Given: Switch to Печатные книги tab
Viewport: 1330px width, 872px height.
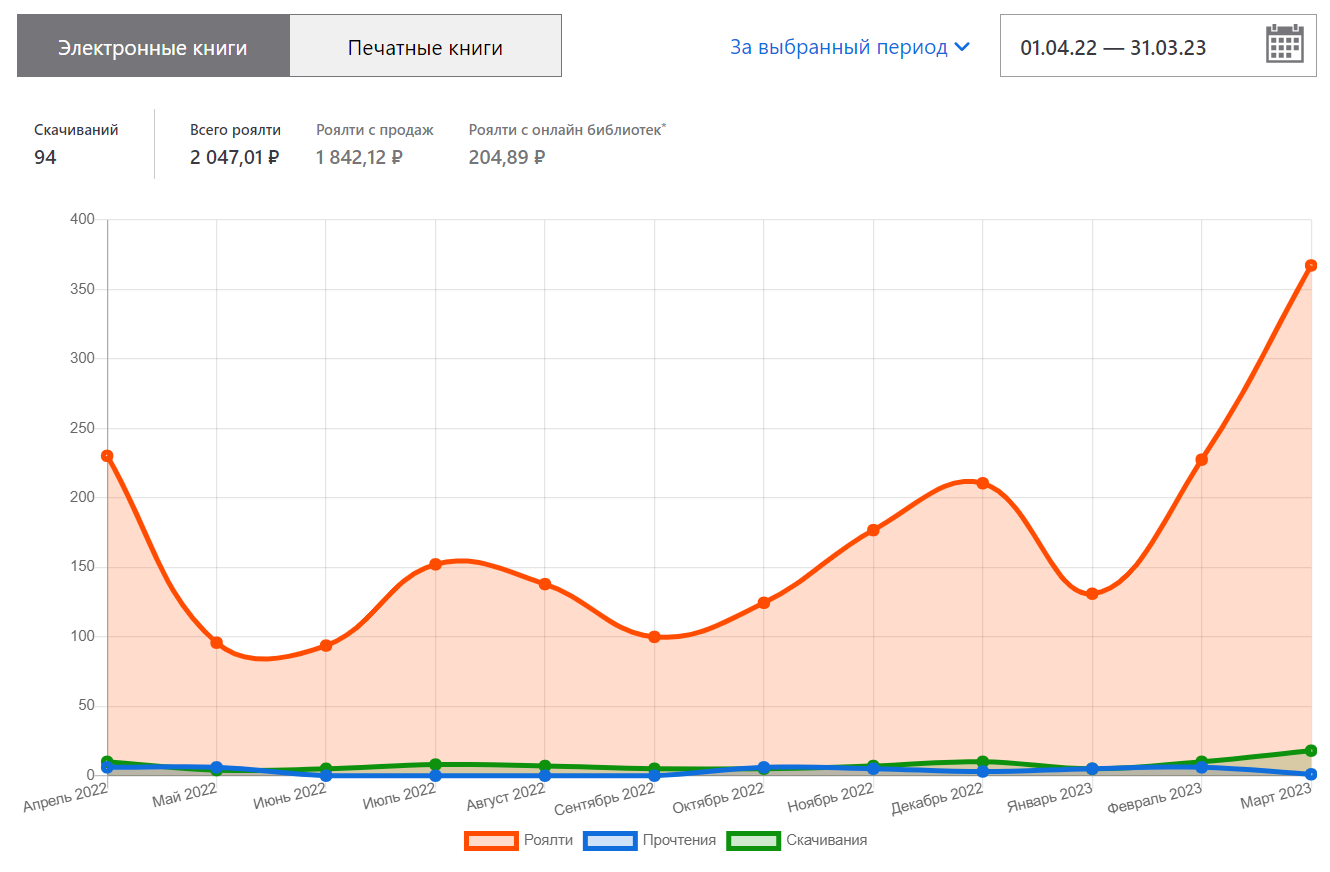Looking at the screenshot, I should 425,47.
